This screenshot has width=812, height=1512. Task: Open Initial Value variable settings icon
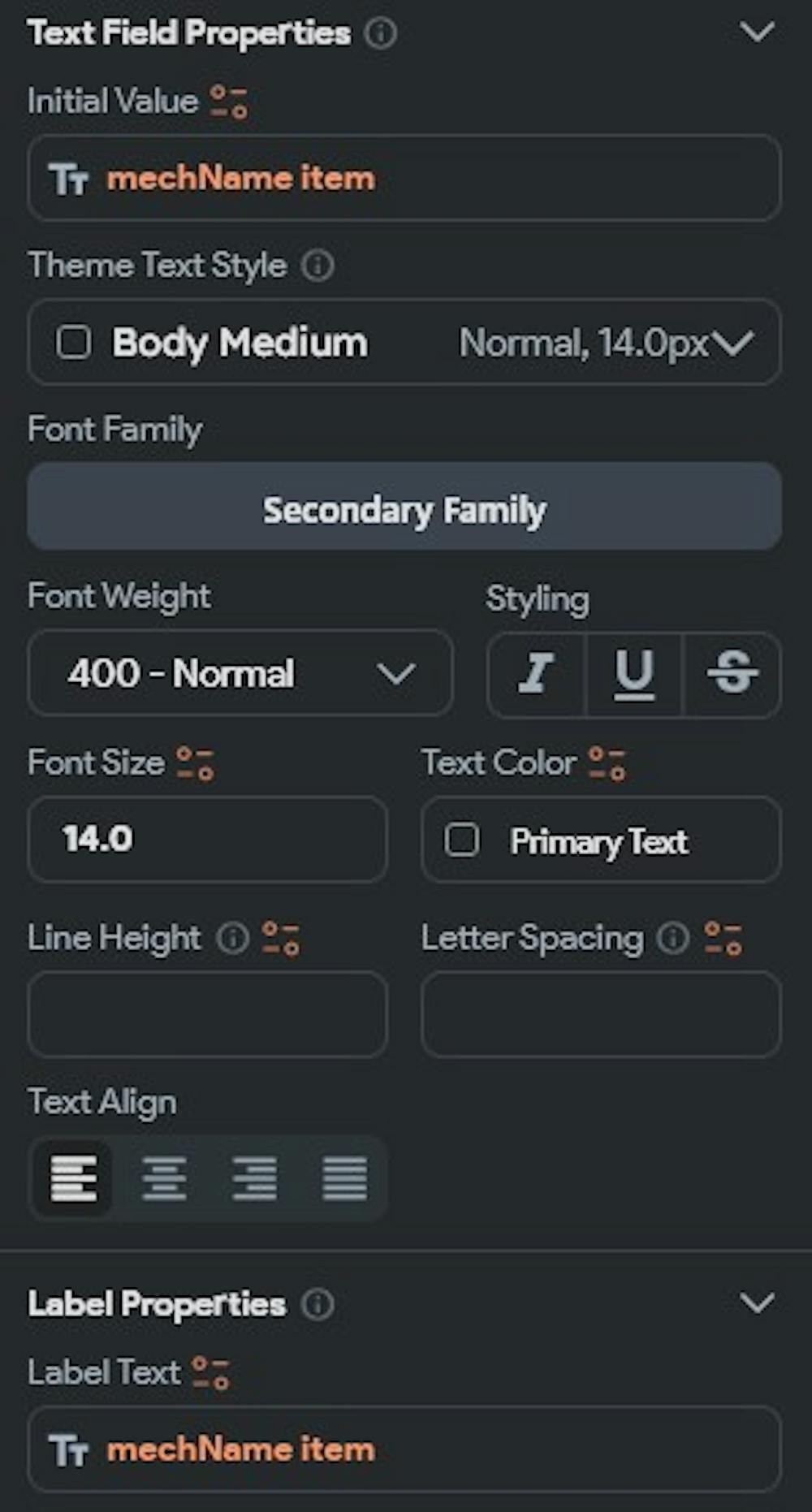point(229,102)
